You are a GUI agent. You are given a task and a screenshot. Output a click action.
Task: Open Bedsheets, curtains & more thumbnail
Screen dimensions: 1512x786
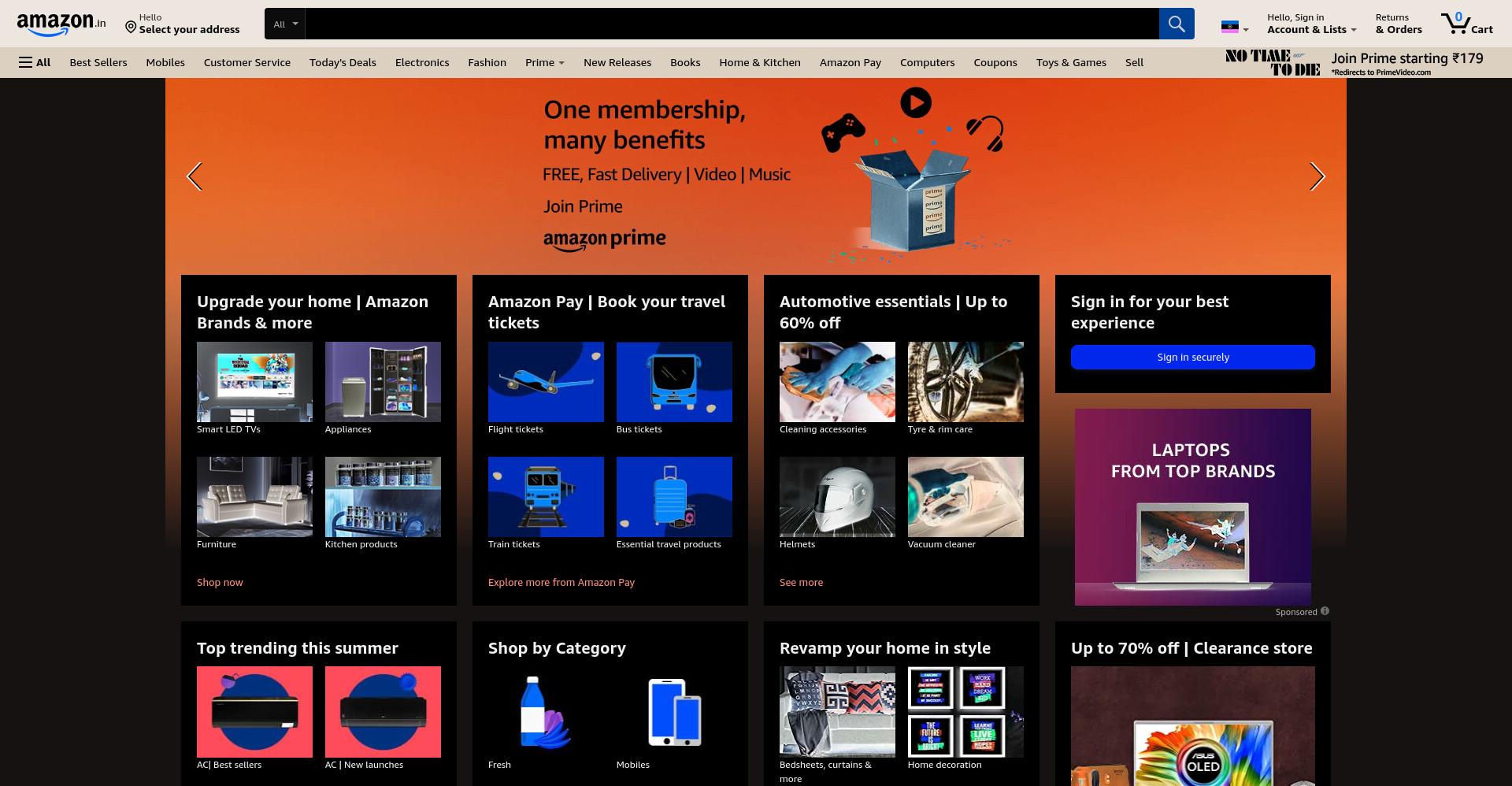(837, 712)
